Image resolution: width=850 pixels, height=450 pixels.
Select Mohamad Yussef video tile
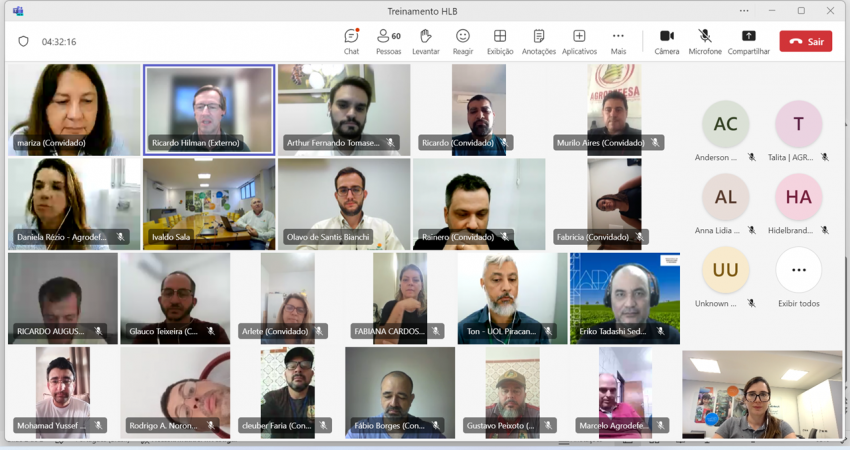pos(63,393)
